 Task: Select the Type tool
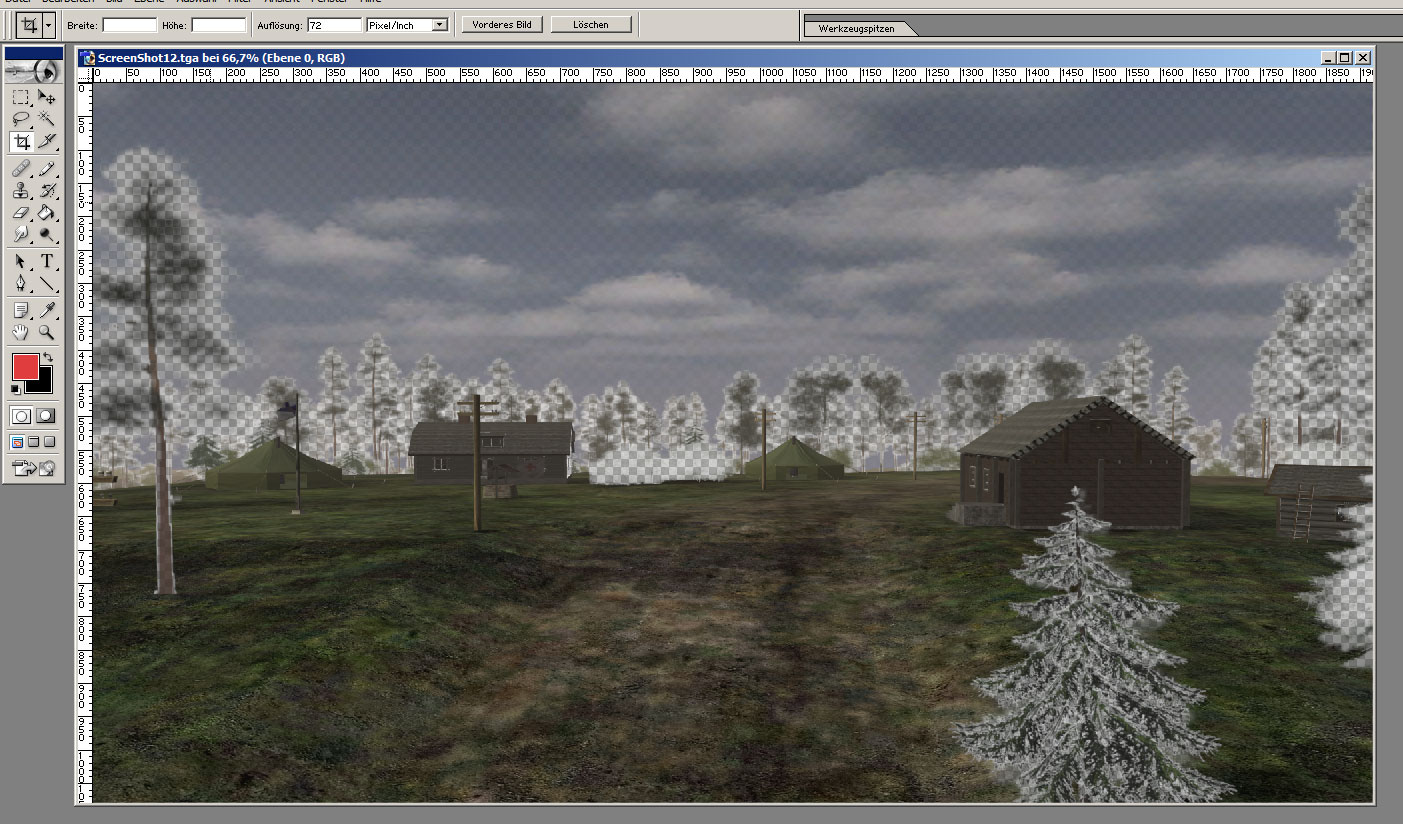(46, 261)
